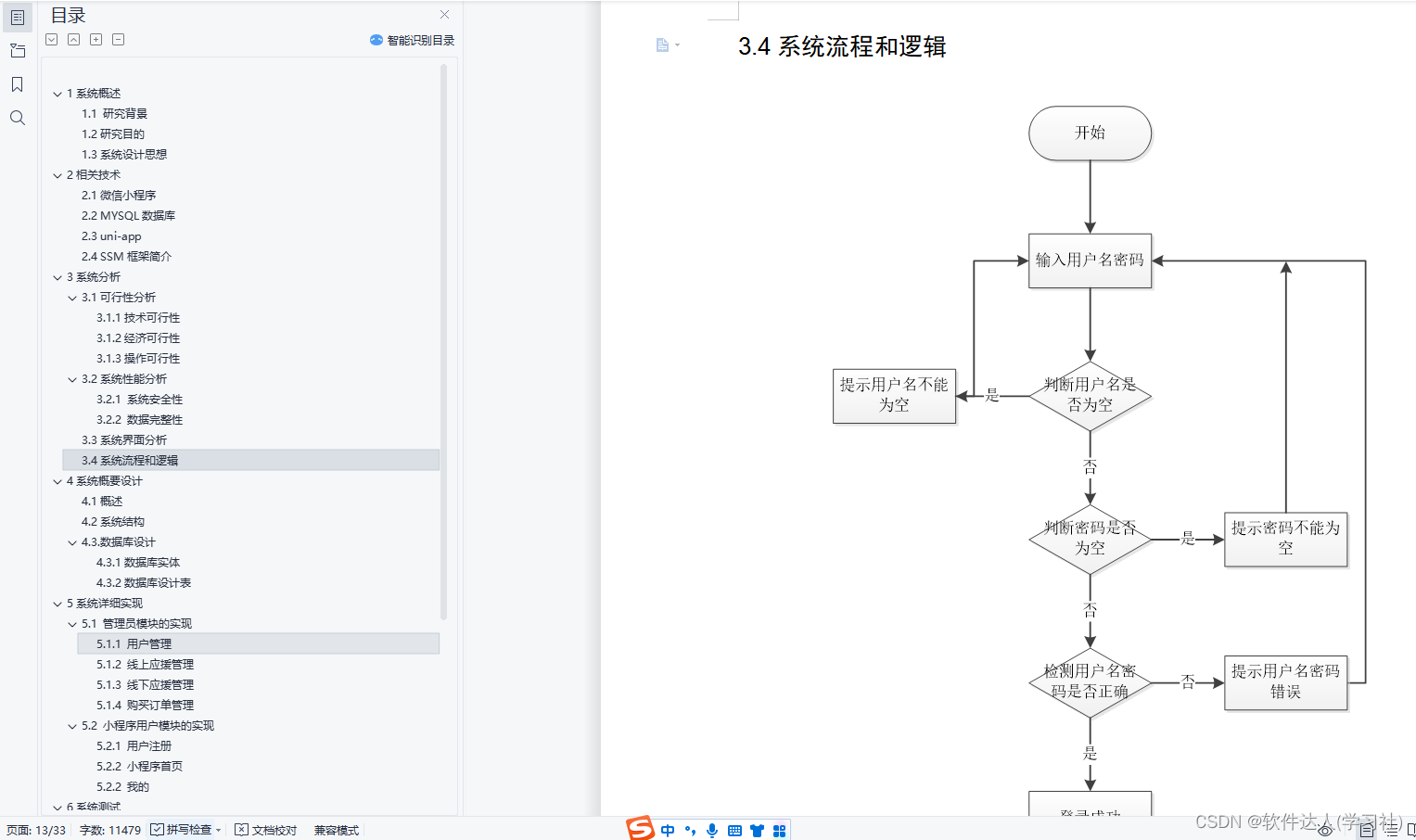Viewport: 1416px width, 840px height.
Task: Switch Sogou Chinese/English mode (中)
Action: coord(668,831)
